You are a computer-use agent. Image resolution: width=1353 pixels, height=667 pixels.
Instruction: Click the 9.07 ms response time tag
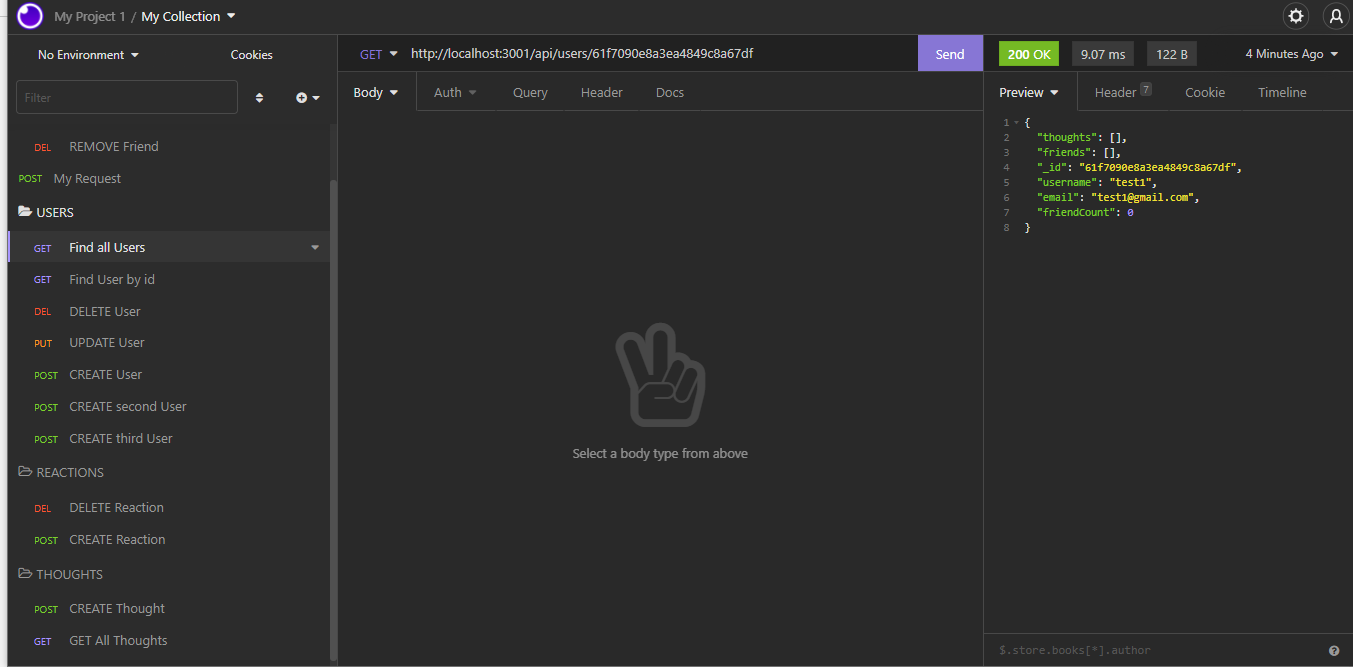1102,54
